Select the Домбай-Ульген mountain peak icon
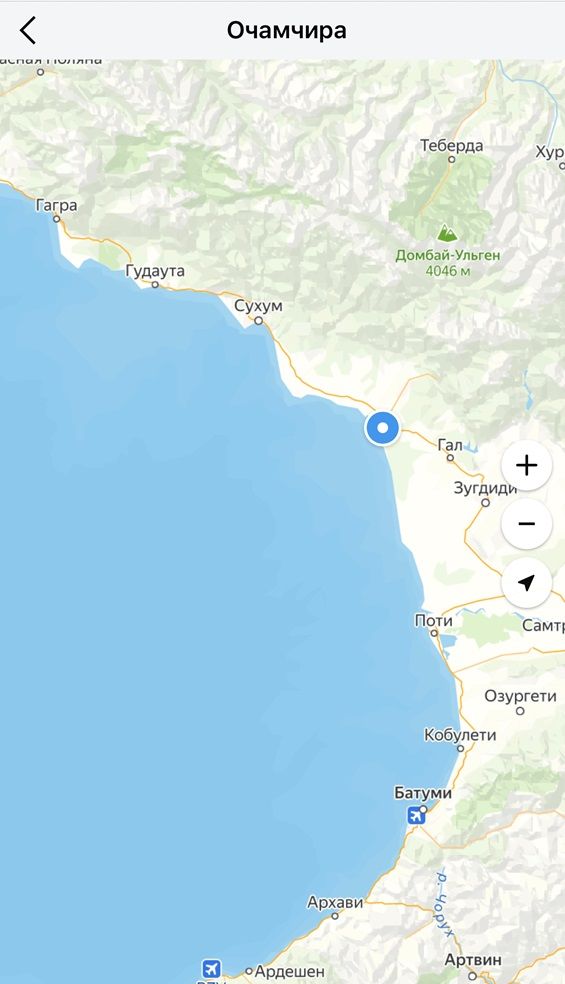 (447, 233)
